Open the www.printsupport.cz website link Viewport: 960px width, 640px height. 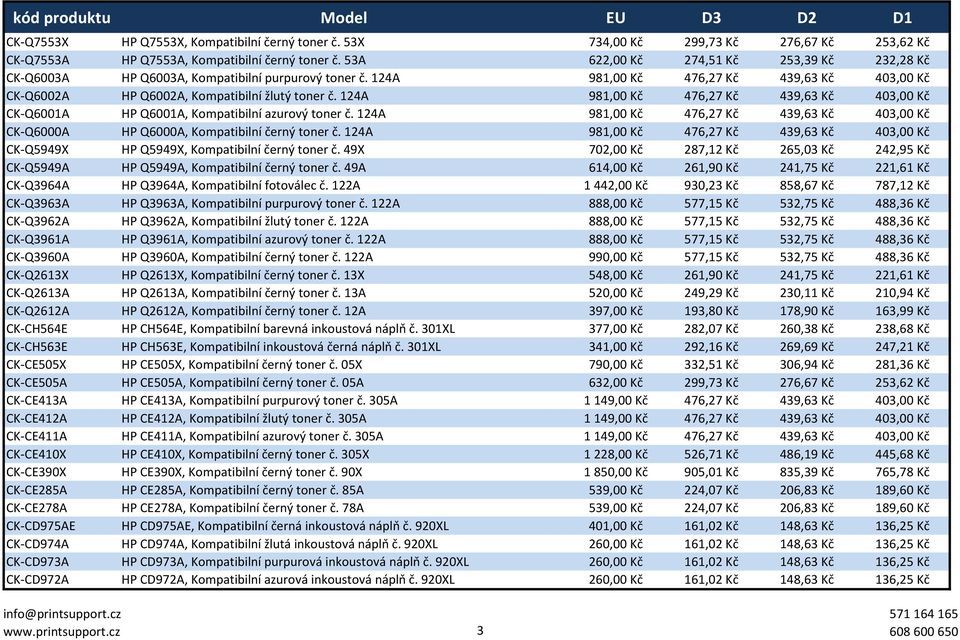61,631
